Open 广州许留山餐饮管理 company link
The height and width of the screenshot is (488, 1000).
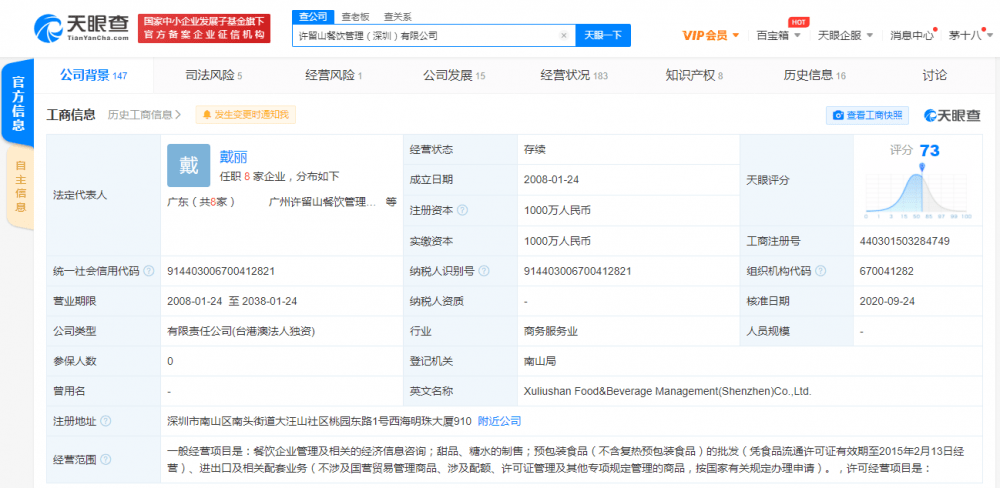tap(323, 202)
